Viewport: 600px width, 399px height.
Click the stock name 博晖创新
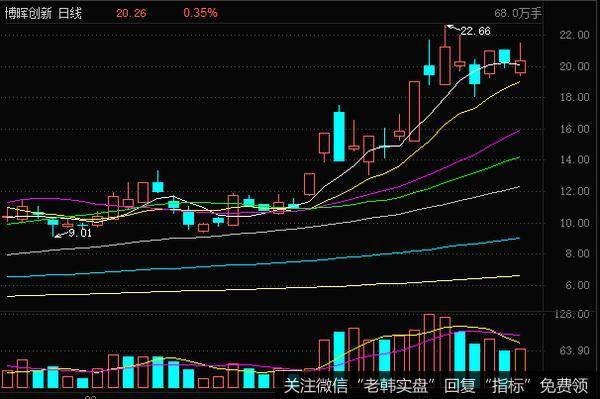[x=28, y=13]
